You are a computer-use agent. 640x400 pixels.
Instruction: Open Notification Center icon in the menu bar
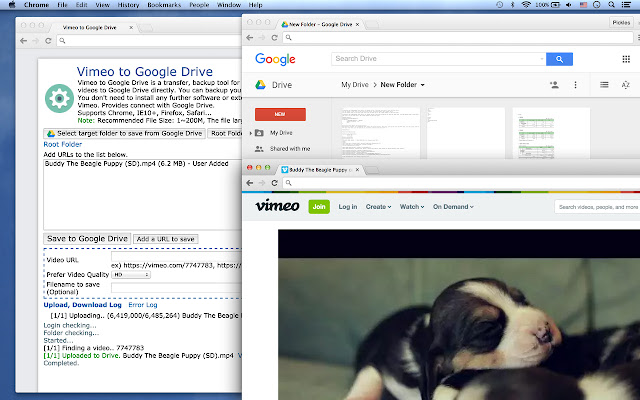click(626, 5)
